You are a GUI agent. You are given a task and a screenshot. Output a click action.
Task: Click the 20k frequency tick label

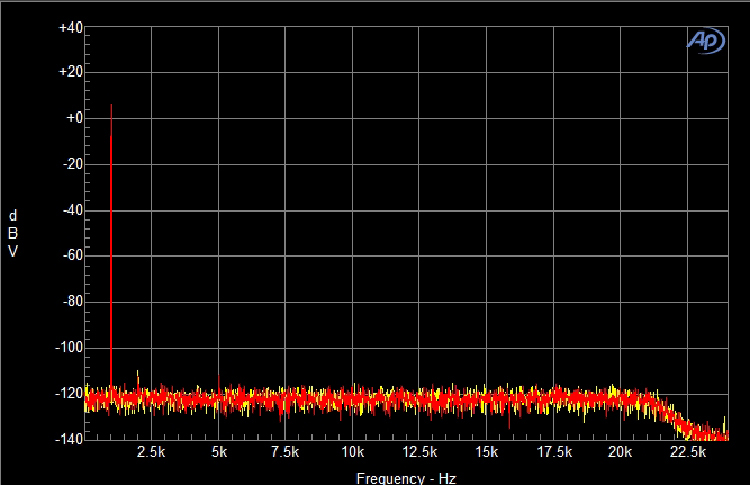(620, 453)
